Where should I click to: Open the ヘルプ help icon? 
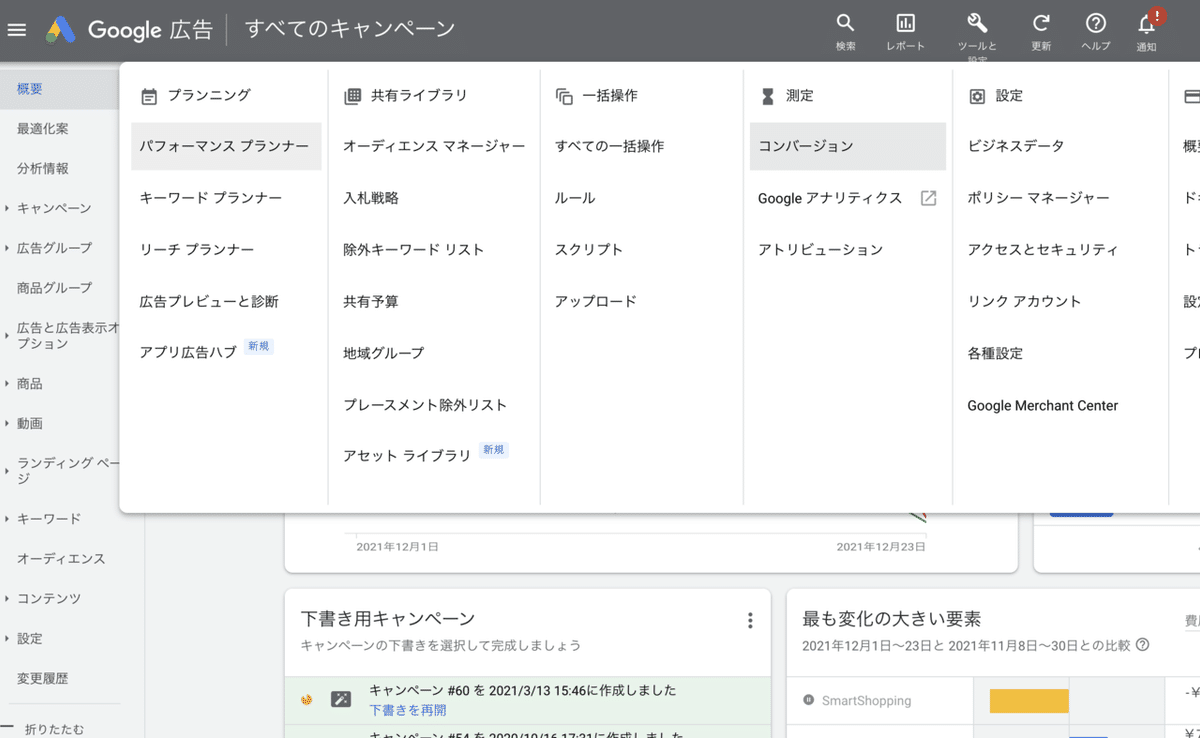click(x=1095, y=22)
